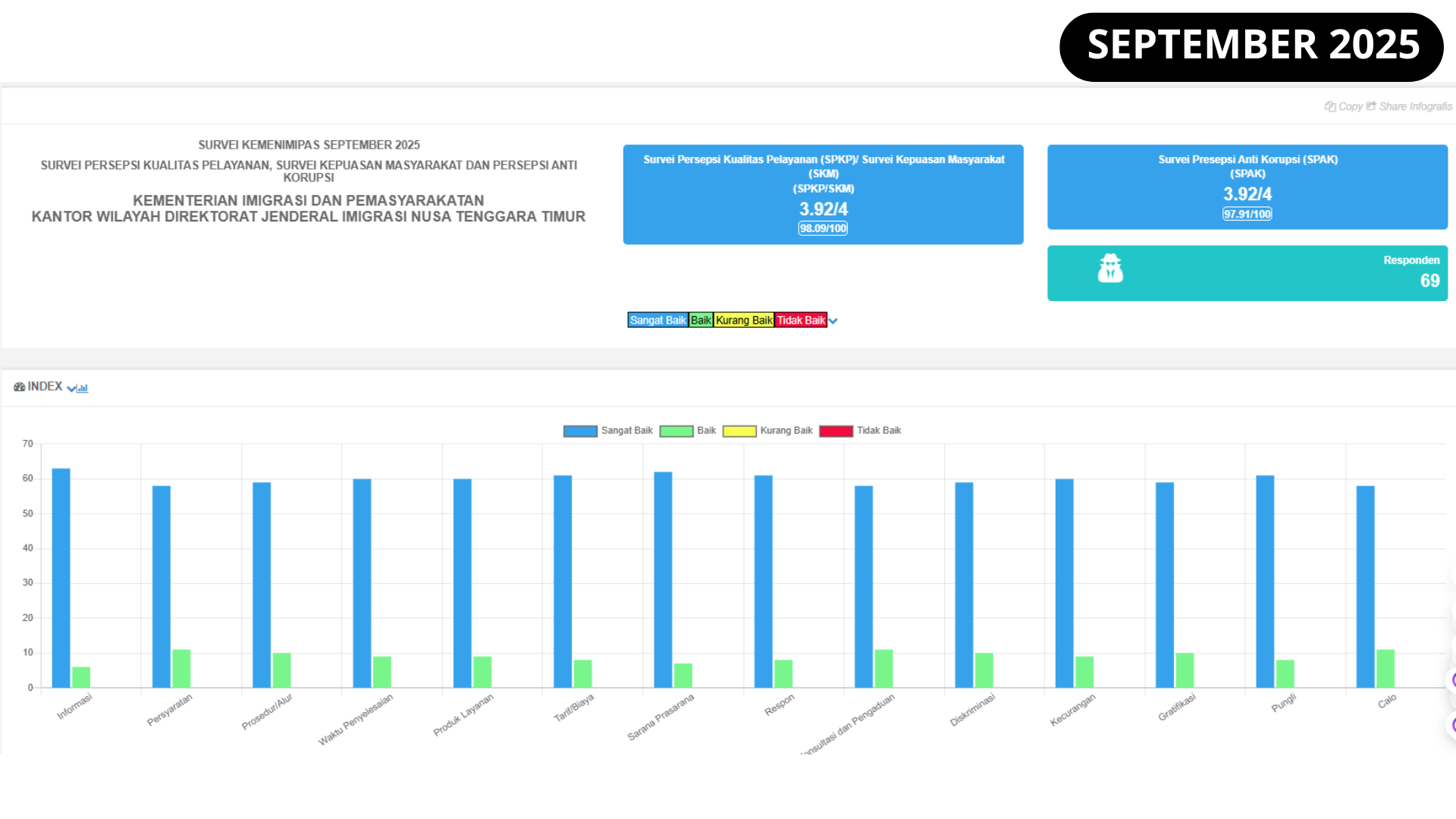Expand chevron after Tidak Baik label
The width and height of the screenshot is (1456, 819).
(833, 321)
